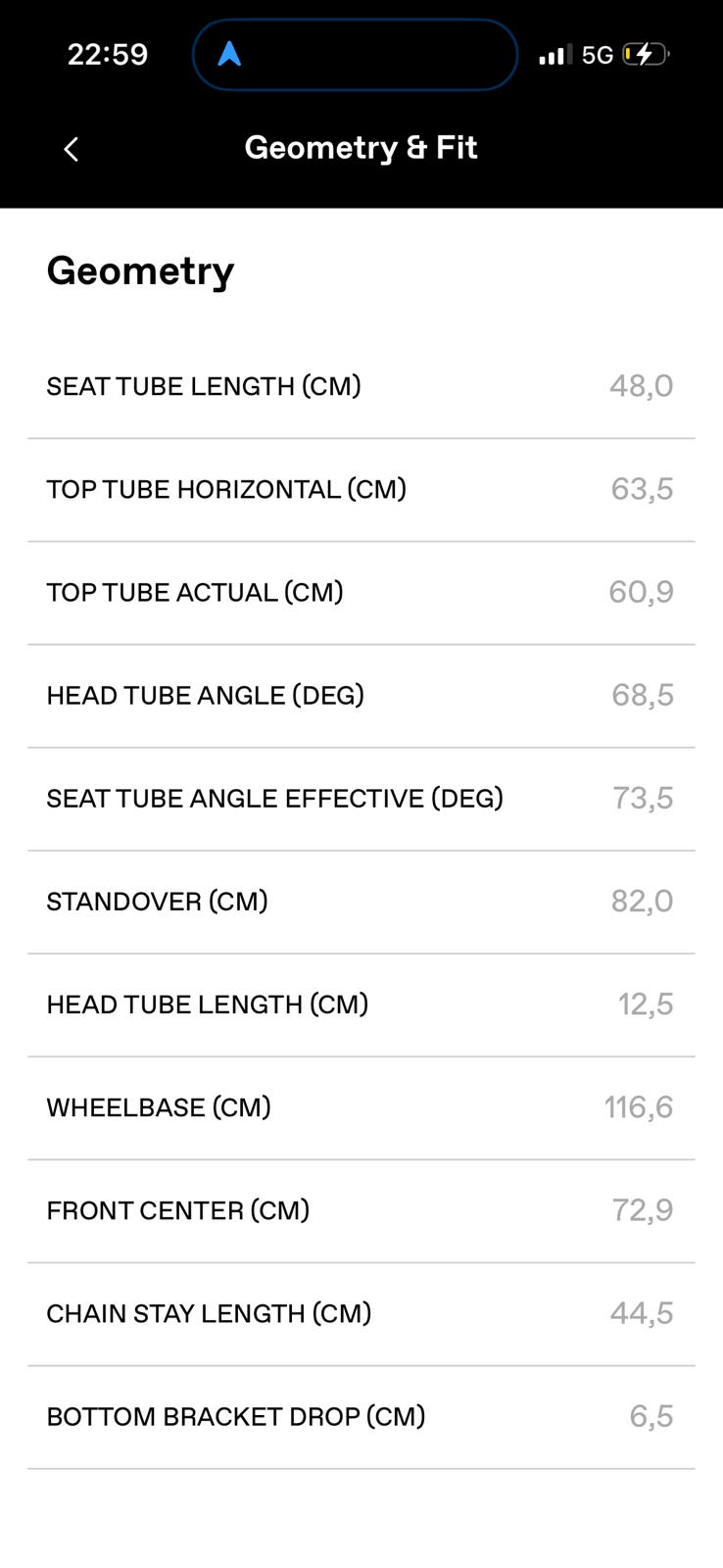The width and height of the screenshot is (723, 1568).
Task: Select the Head Tube Angle row
Action: point(361,696)
